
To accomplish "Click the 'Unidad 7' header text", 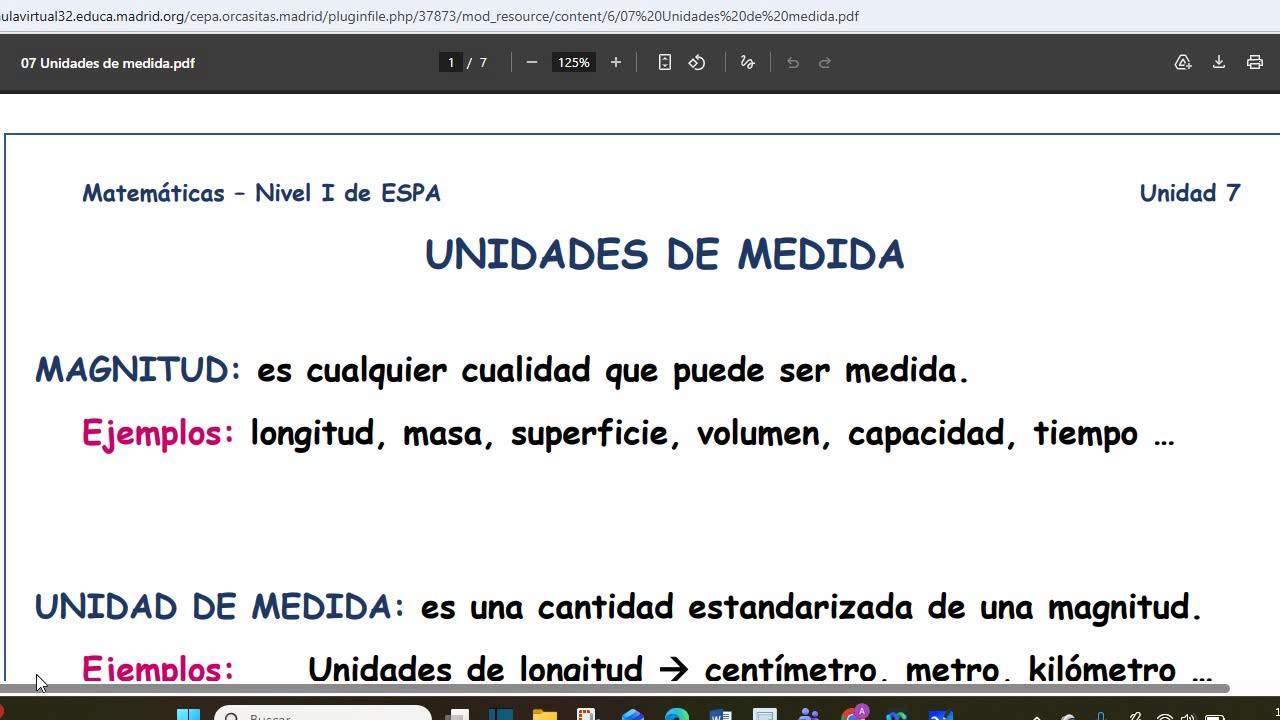I will (x=1190, y=193).
